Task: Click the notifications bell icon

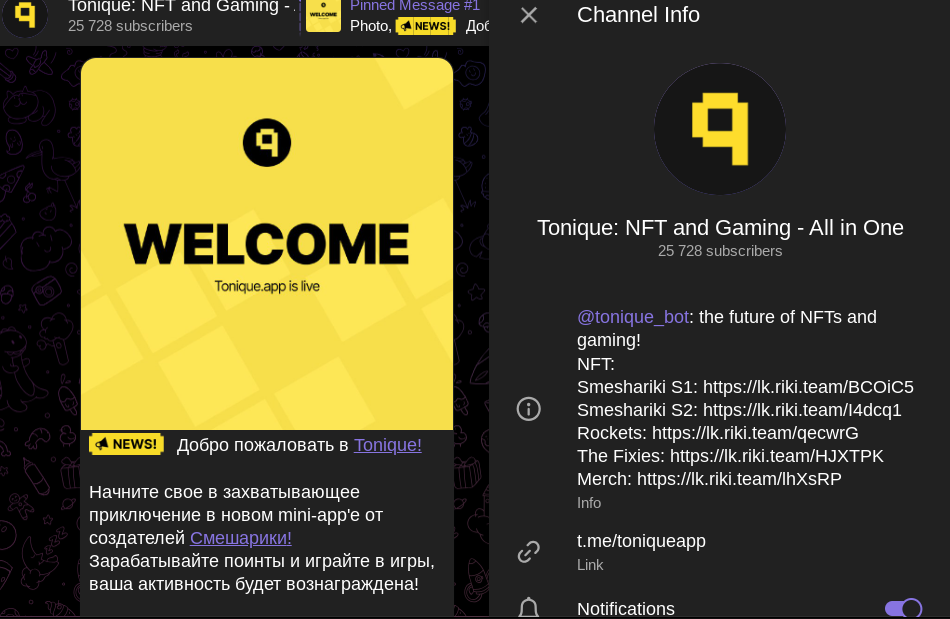Action: click(x=528, y=607)
